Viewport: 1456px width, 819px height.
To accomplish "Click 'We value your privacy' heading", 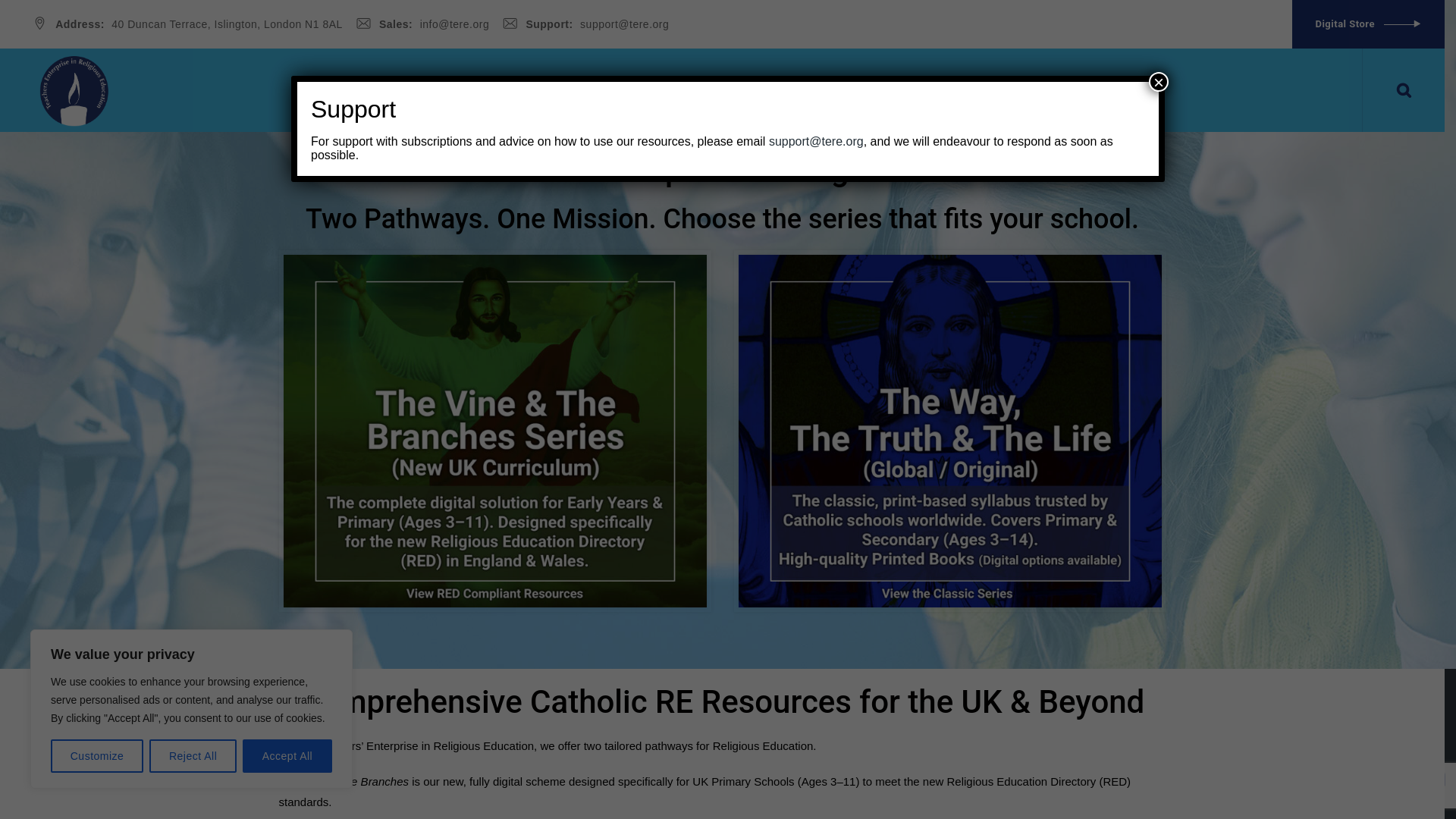I will 123,654.
